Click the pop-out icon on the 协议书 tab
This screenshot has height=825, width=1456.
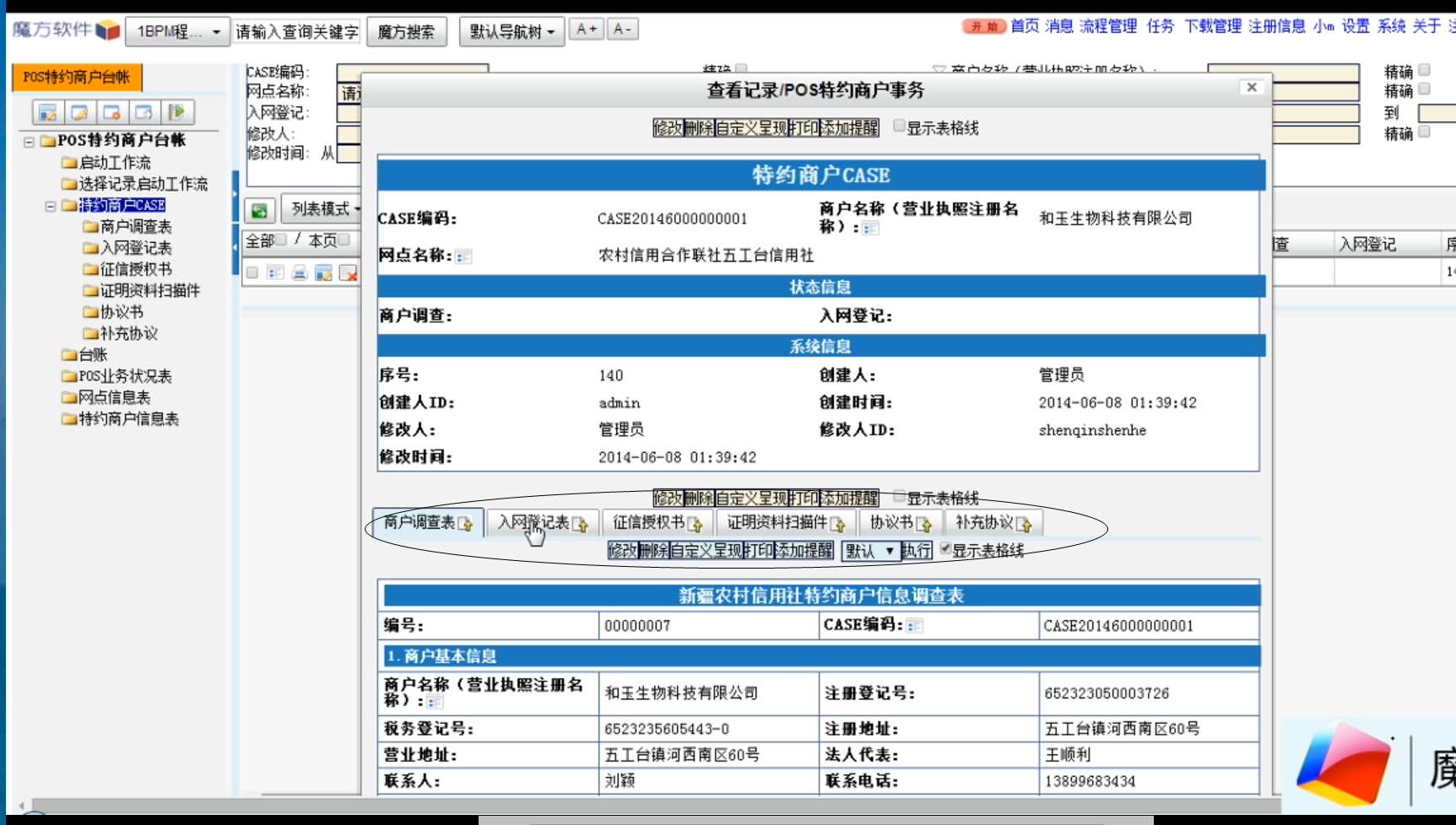pos(923,524)
